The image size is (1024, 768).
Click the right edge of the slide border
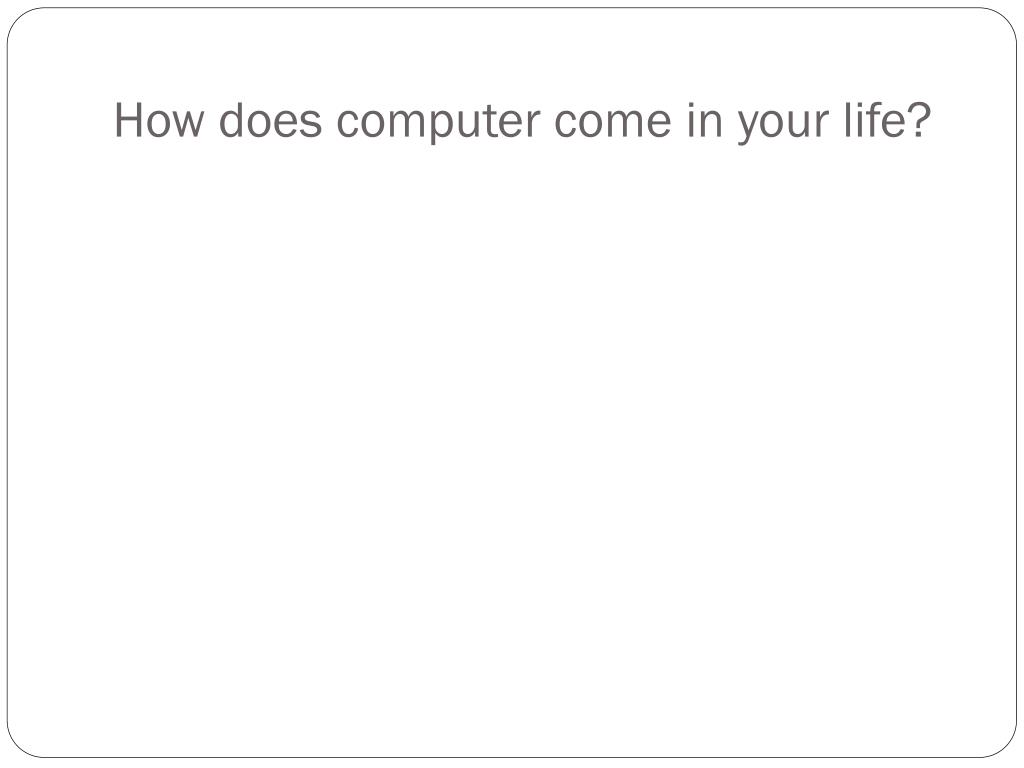point(1017,384)
